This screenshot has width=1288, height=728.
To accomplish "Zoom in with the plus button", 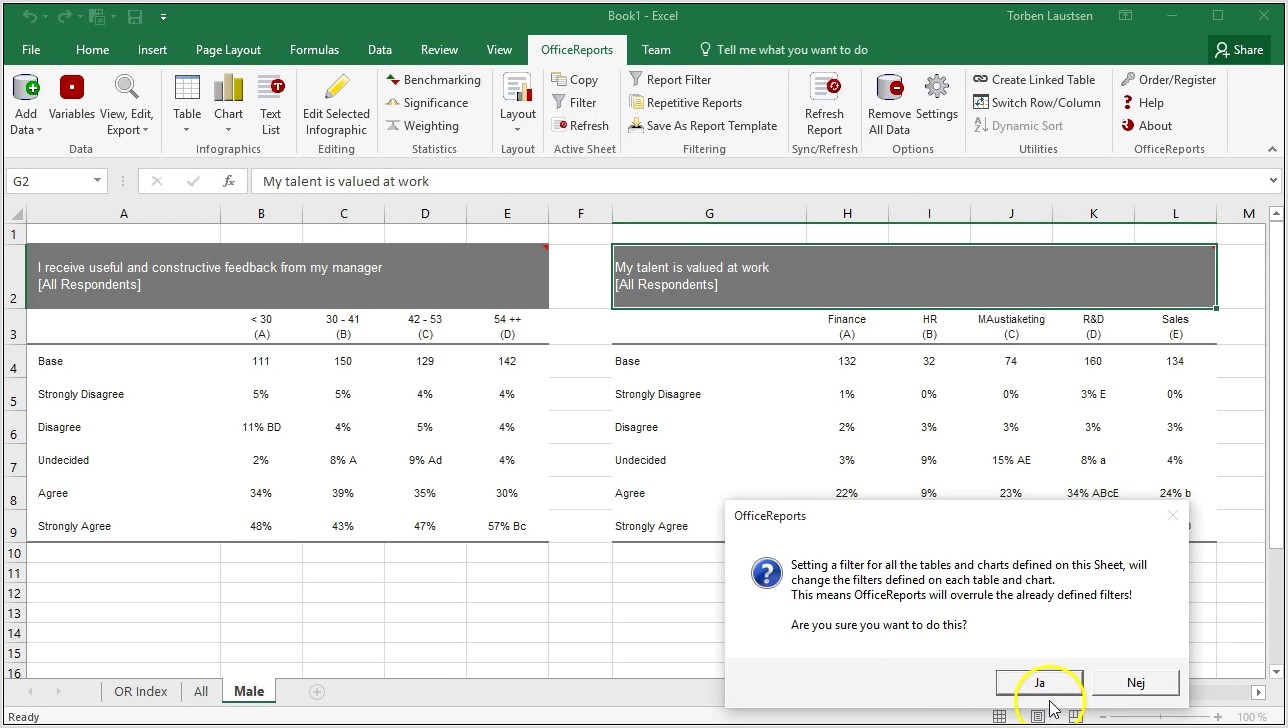I will coord(1218,717).
